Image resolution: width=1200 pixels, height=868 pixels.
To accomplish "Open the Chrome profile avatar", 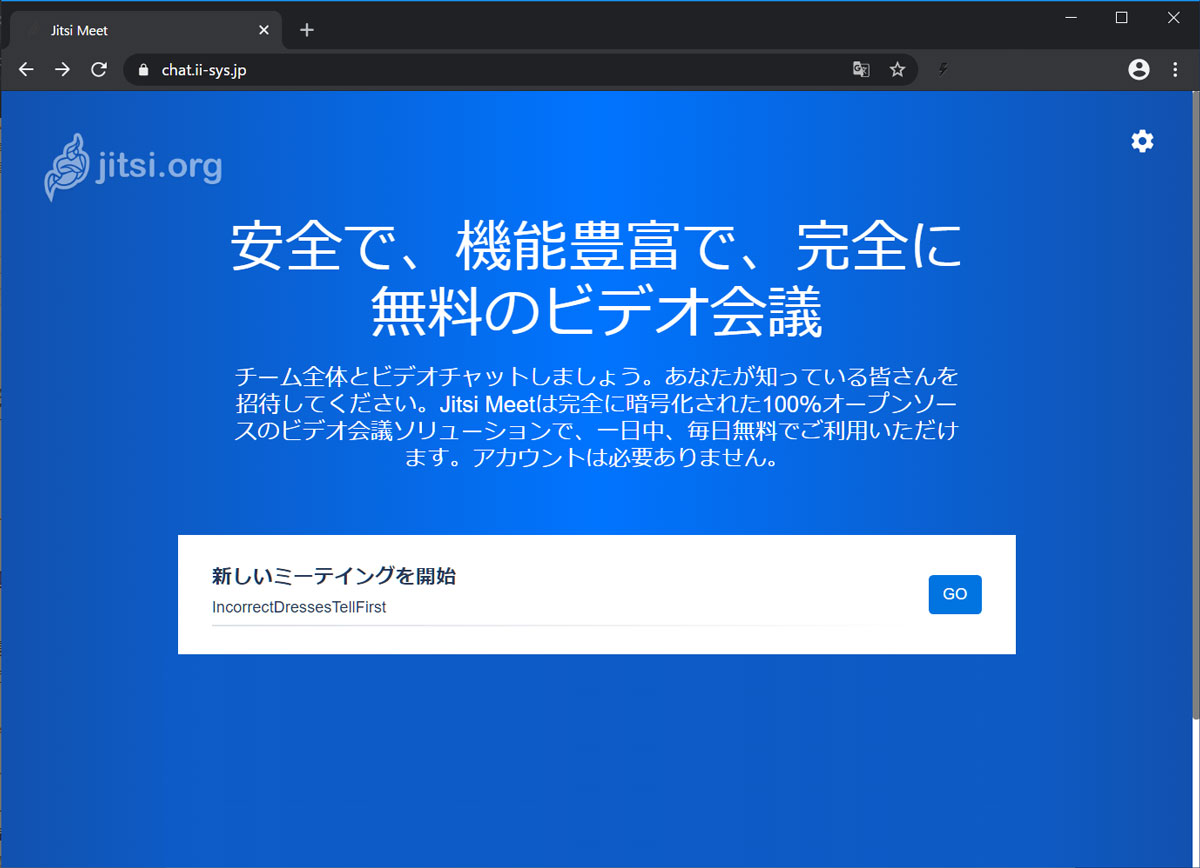I will point(1138,70).
